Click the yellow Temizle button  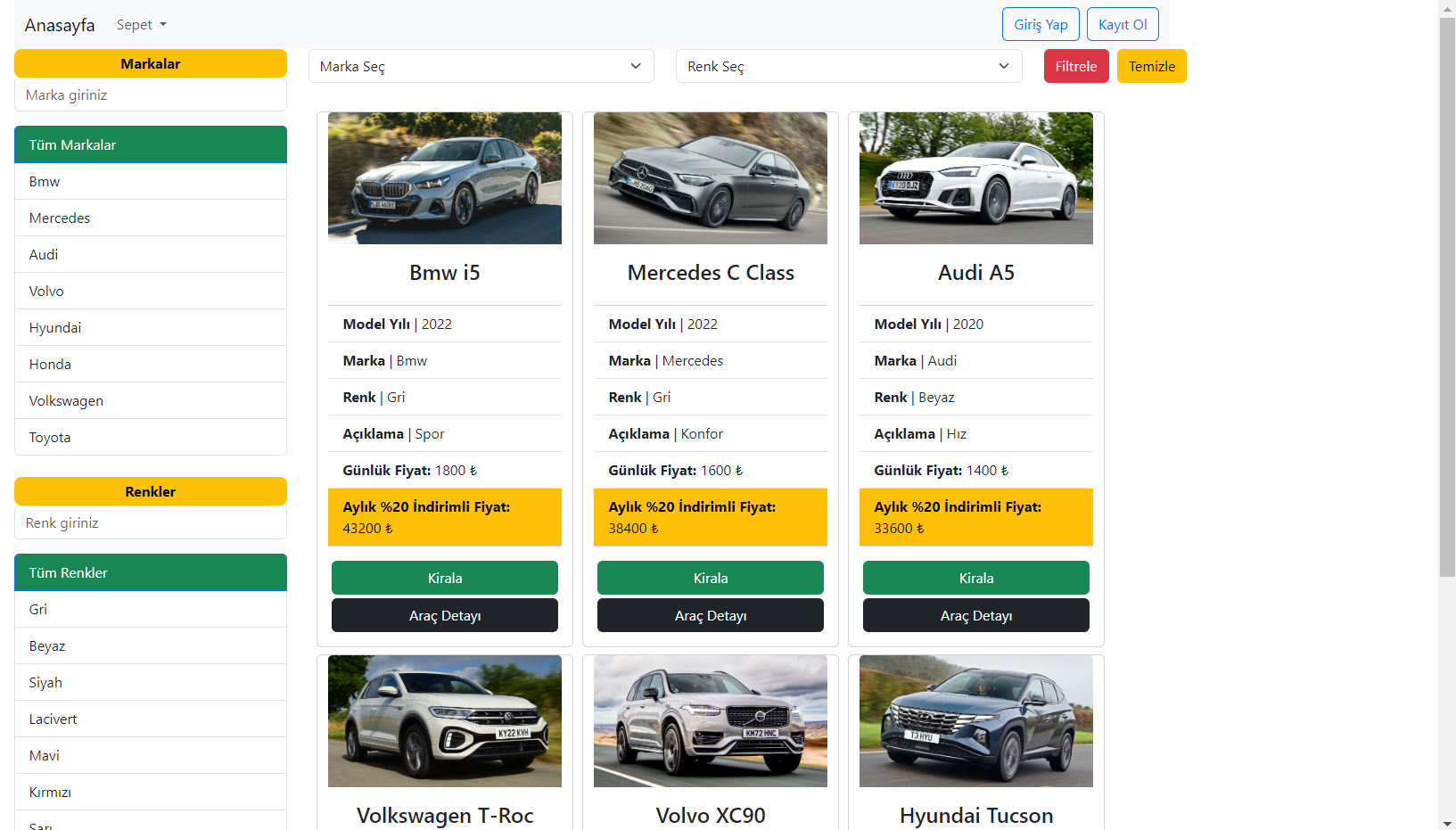[1152, 66]
